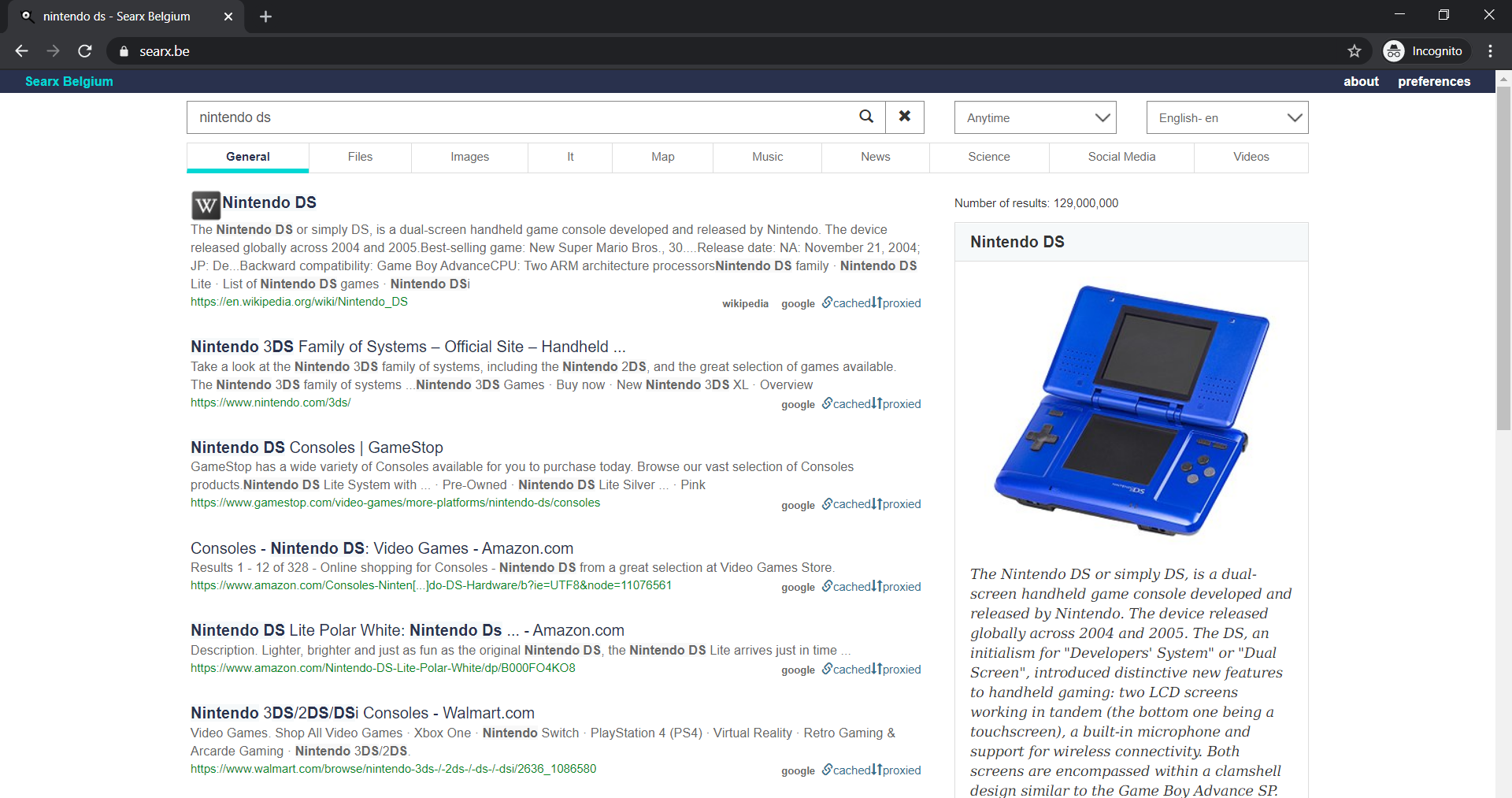Reload the searx.be page
This screenshot has height=798, width=1512.
tap(85, 51)
